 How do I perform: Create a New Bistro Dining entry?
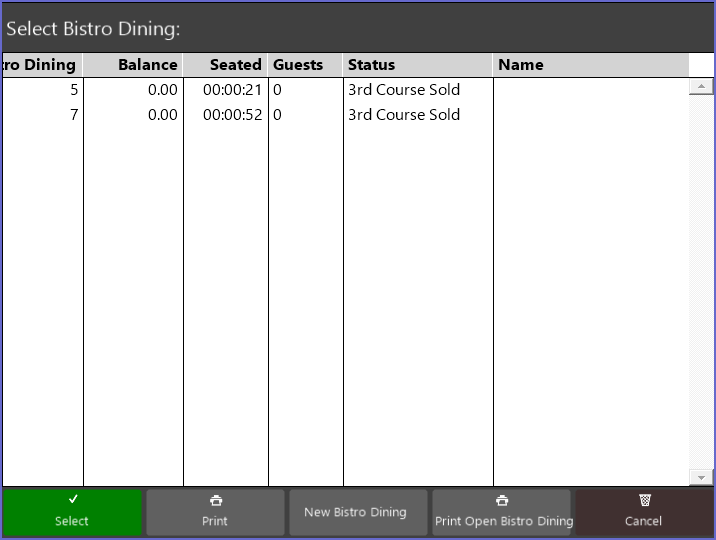pos(357,512)
